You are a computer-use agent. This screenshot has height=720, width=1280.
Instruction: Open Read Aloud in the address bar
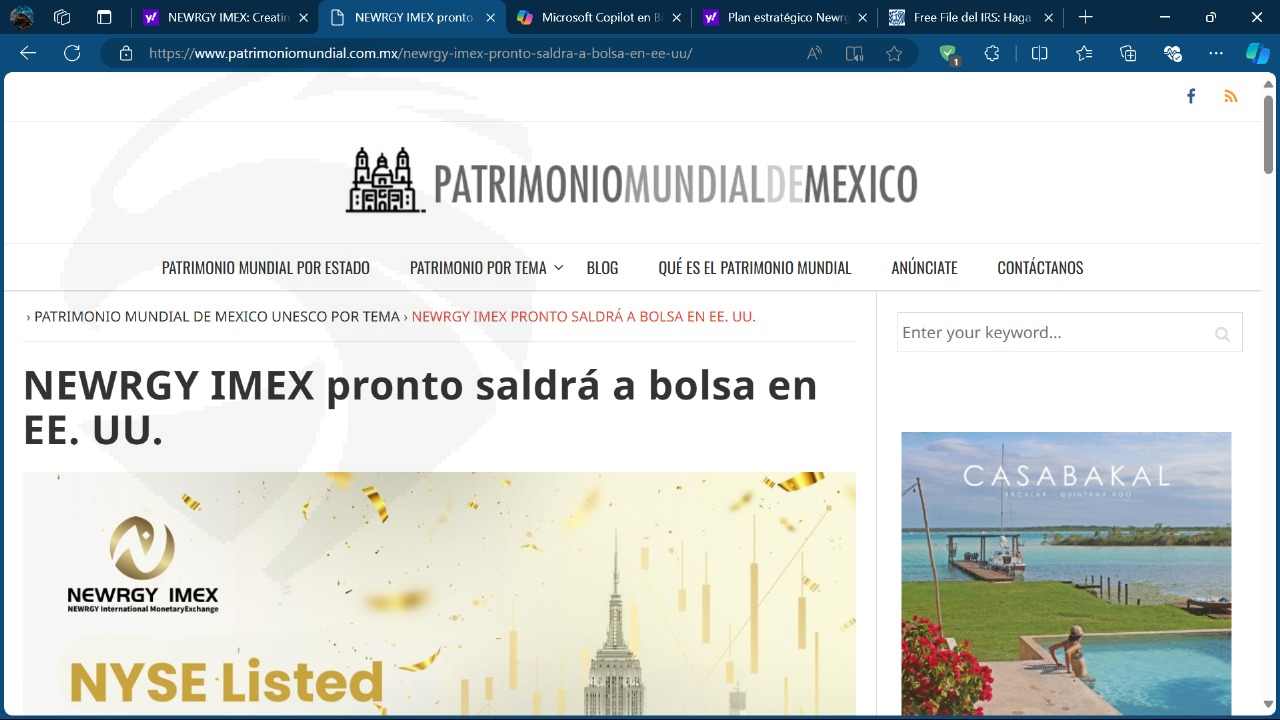pyautogui.click(x=814, y=54)
